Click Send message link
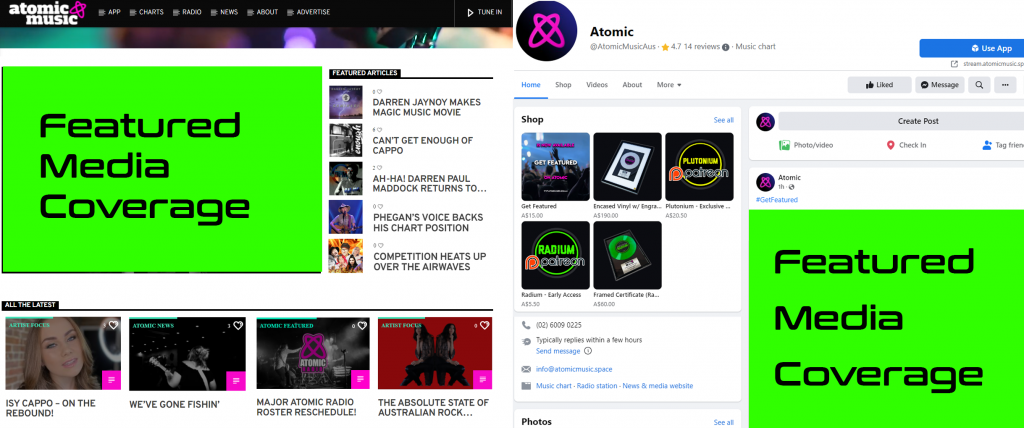1024x428 pixels. [558, 351]
